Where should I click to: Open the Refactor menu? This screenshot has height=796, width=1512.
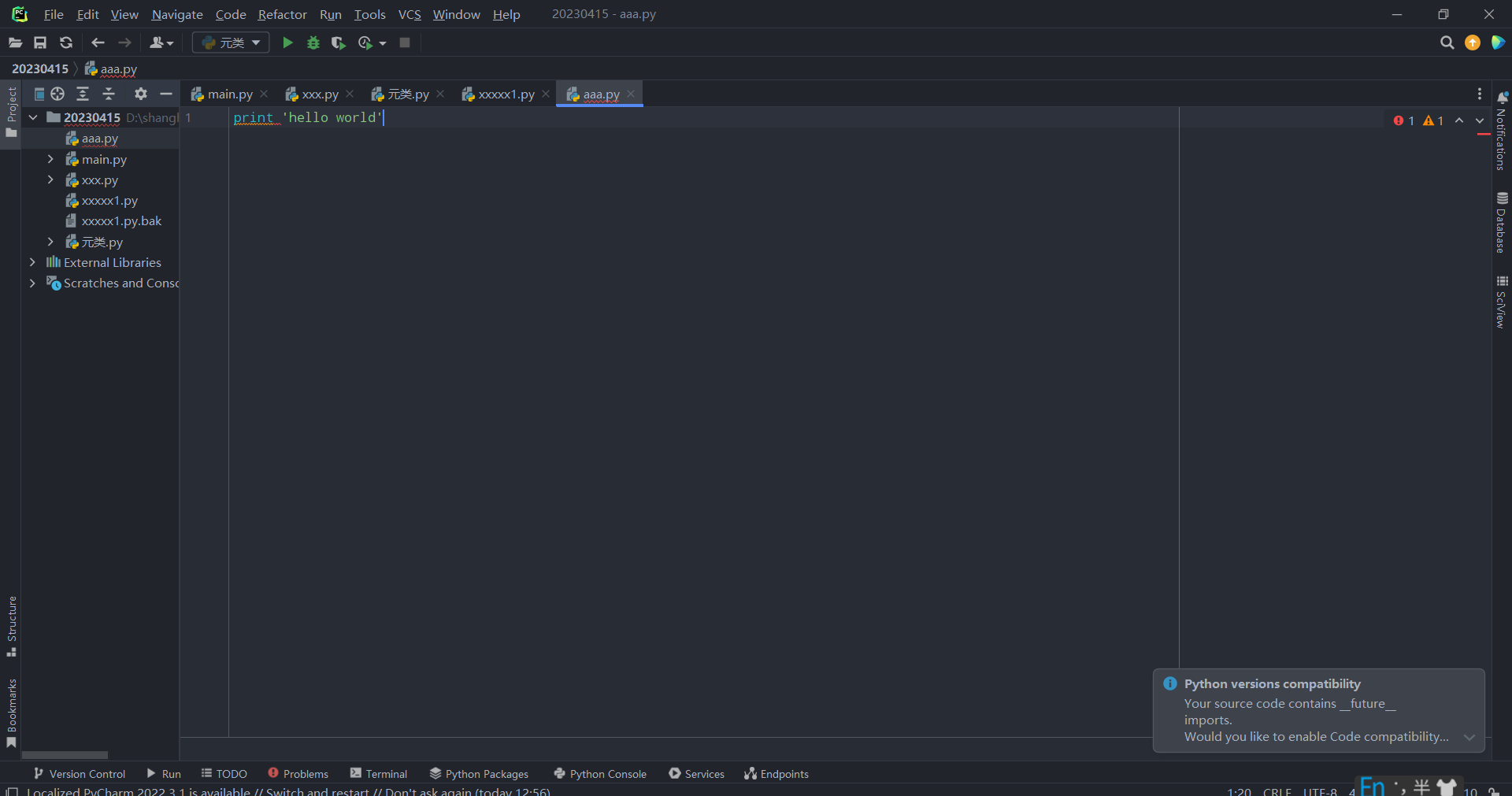click(x=282, y=14)
